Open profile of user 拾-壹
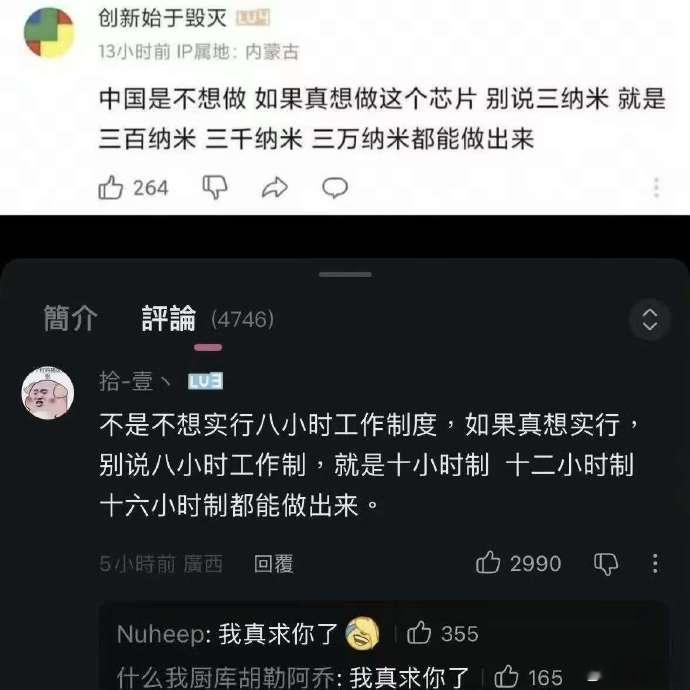Screen dimensions: 690x690 (x=134, y=381)
